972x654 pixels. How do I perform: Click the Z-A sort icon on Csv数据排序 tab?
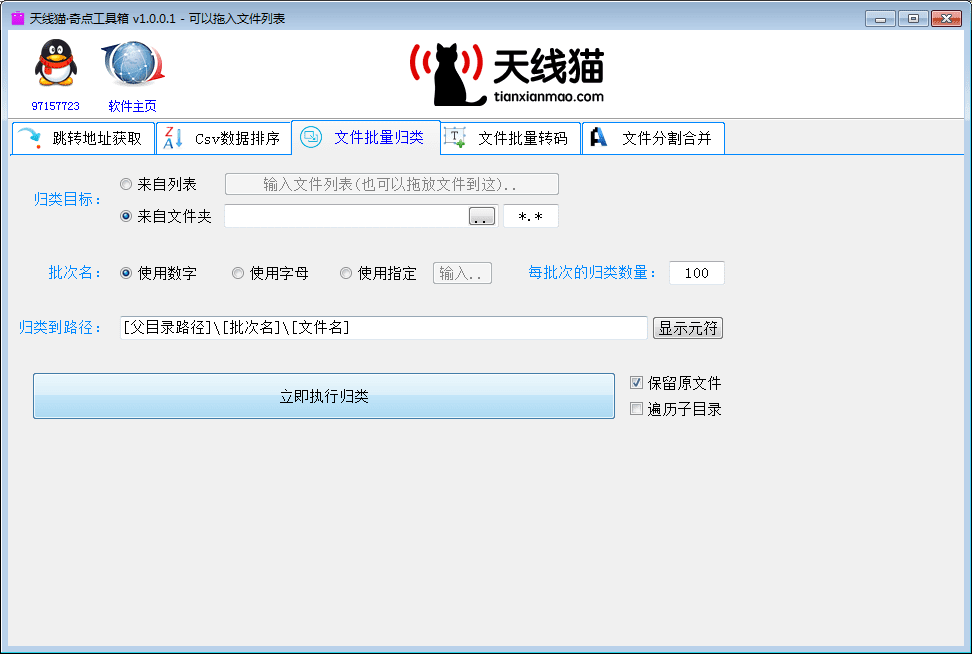(x=172, y=138)
